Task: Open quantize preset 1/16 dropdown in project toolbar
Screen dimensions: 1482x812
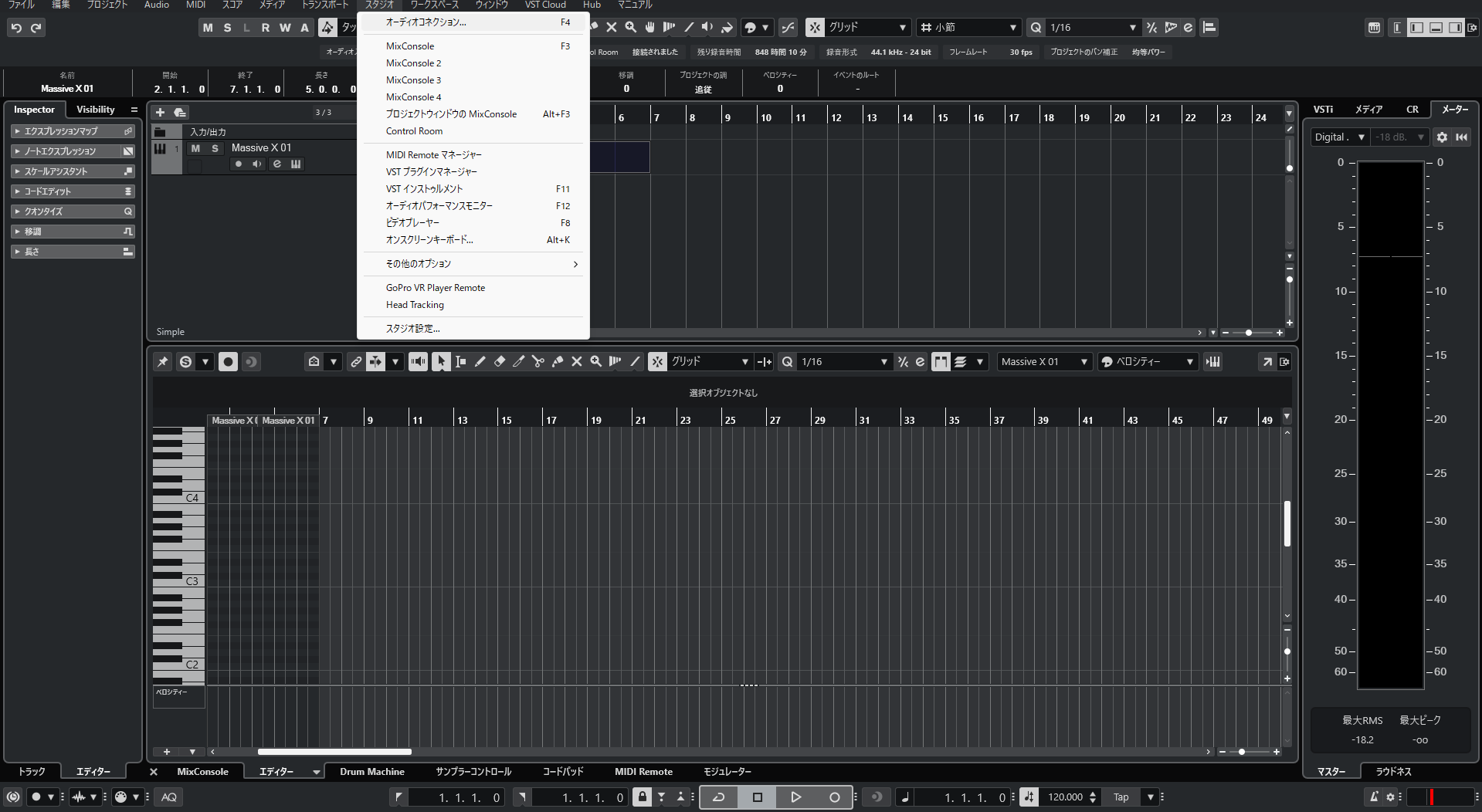Action: (x=1093, y=28)
